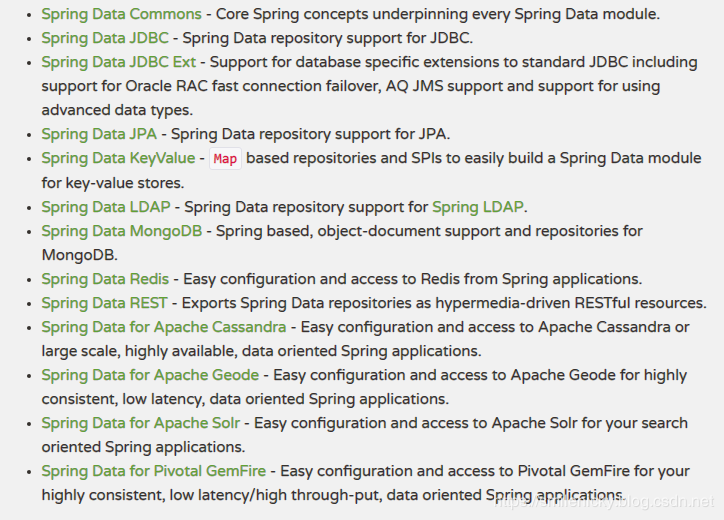This screenshot has width=724, height=520.
Task: Click the text 'for key-value stores.'
Action: (x=113, y=183)
